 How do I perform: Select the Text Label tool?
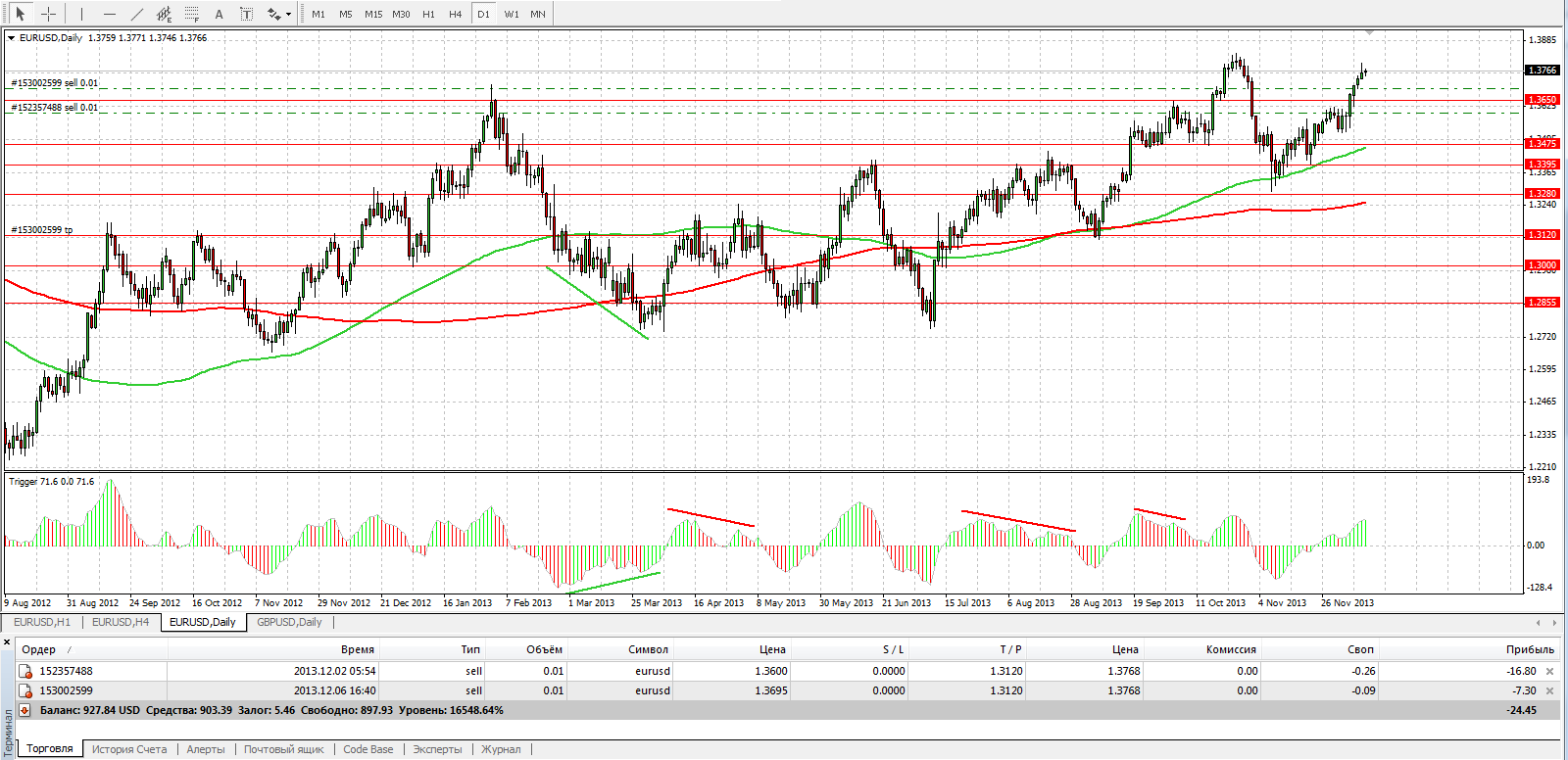pyautogui.click(x=246, y=14)
